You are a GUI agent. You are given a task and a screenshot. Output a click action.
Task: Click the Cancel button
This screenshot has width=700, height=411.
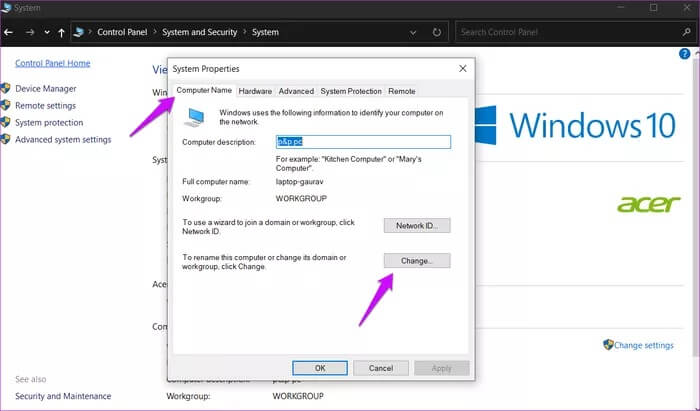pyautogui.click(x=381, y=368)
